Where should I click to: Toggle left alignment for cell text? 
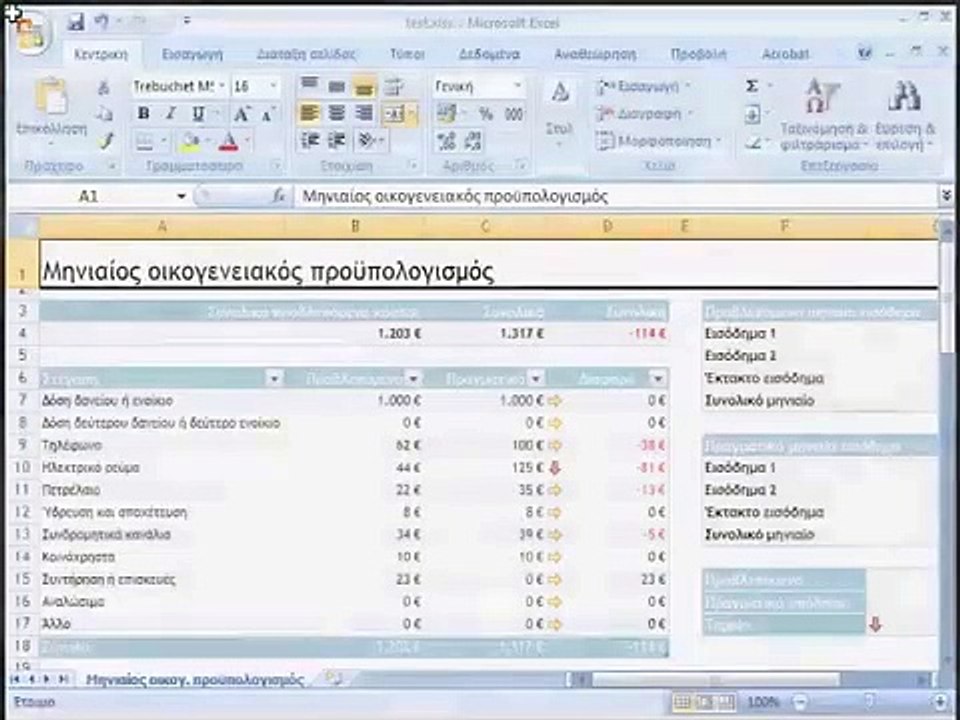pyautogui.click(x=310, y=113)
